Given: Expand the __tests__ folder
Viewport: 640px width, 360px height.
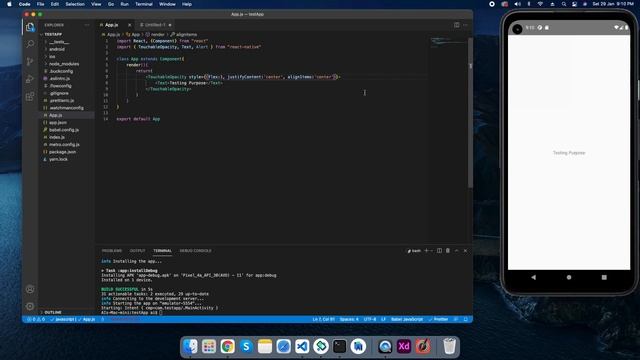Looking at the screenshot, I should [59, 42].
